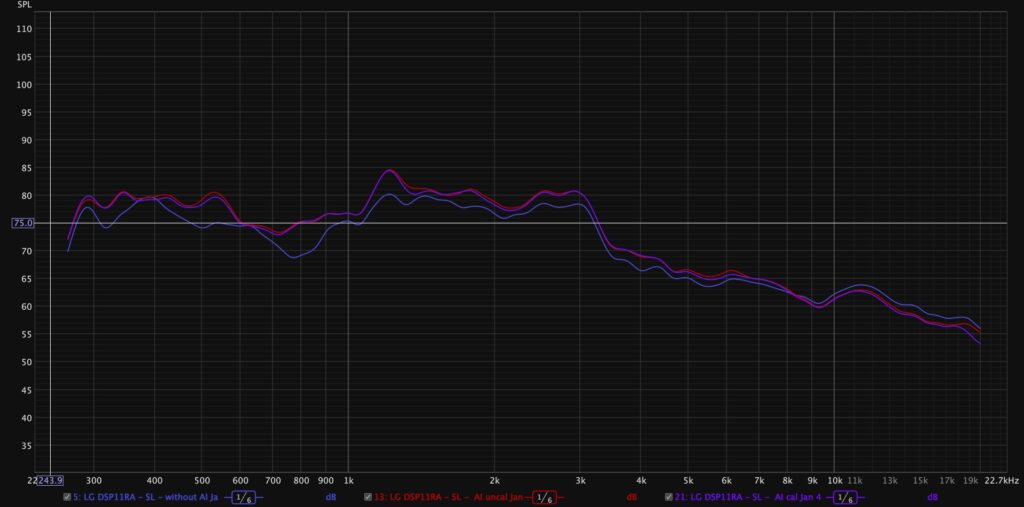The height and width of the screenshot is (507, 1024).
Task: Hide the purple 'AI cal Jan 4' trace checkbox
Action: [x=669, y=497]
